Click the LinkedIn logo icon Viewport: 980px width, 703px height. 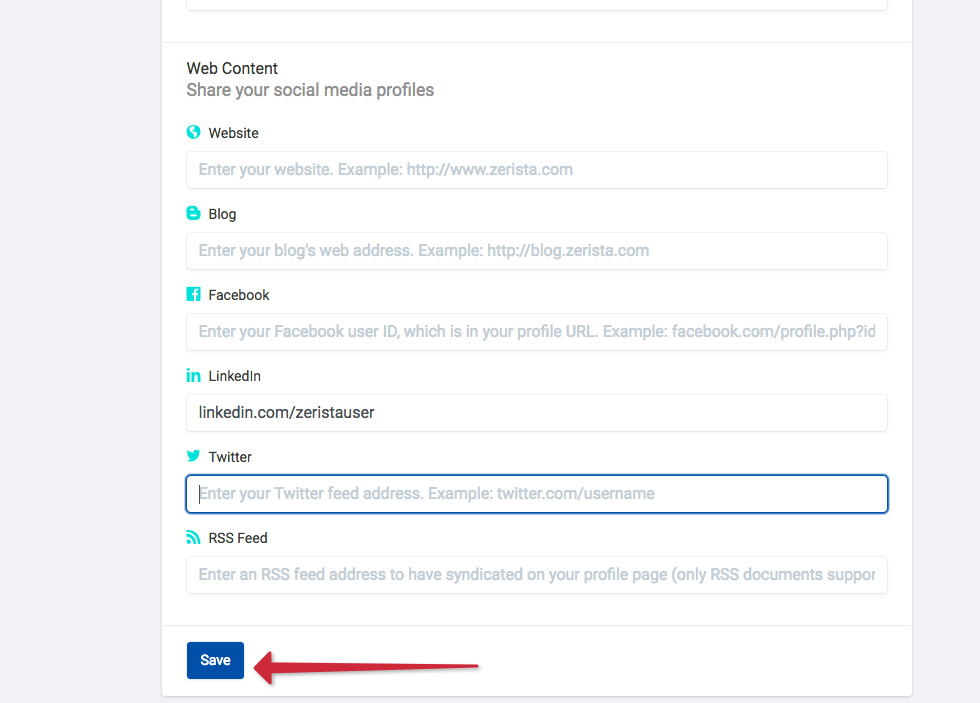(193, 376)
